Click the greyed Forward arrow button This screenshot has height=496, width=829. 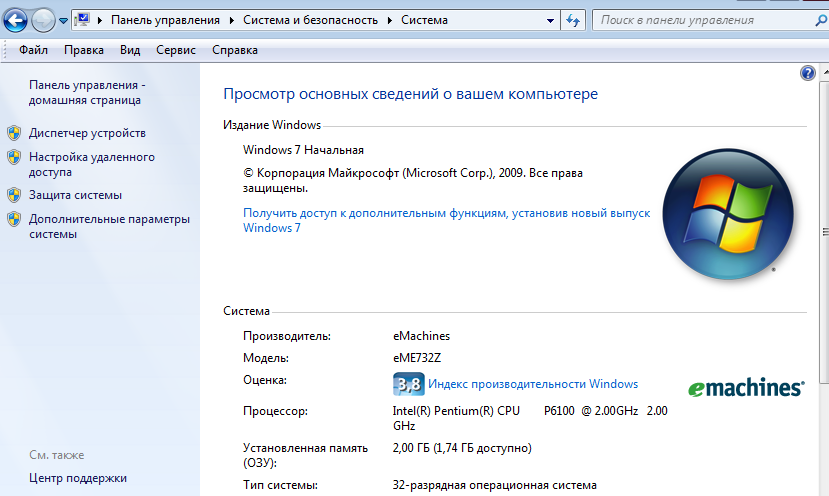43,21
